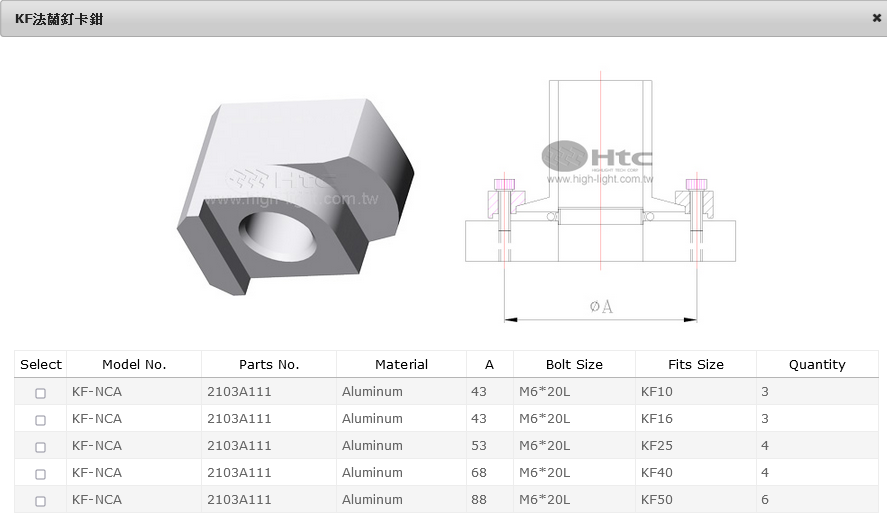This screenshot has height=529, width=887.
Task: Mark the checkbox for the KF50 row
Action: pyautogui.click(x=41, y=501)
